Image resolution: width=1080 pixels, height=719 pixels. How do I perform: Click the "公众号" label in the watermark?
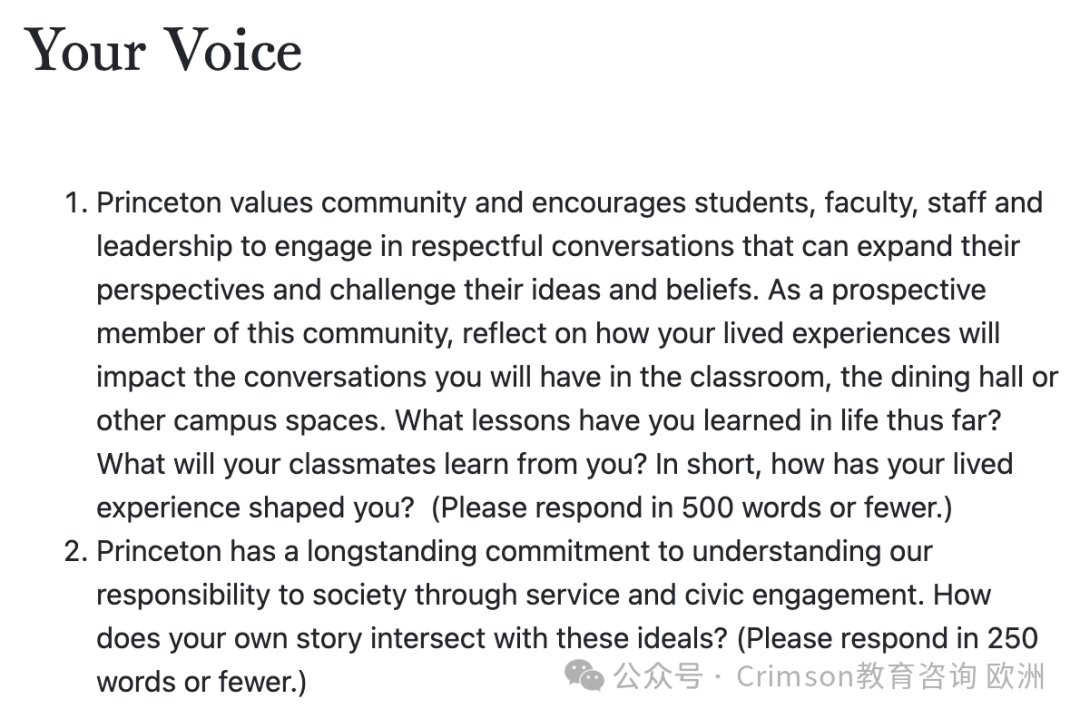tap(658, 676)
